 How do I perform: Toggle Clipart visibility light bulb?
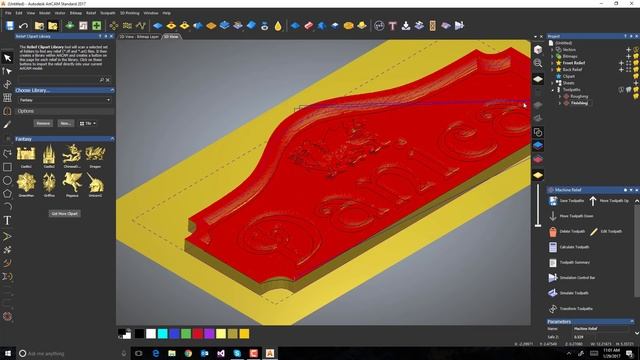(x=636, y=76)
